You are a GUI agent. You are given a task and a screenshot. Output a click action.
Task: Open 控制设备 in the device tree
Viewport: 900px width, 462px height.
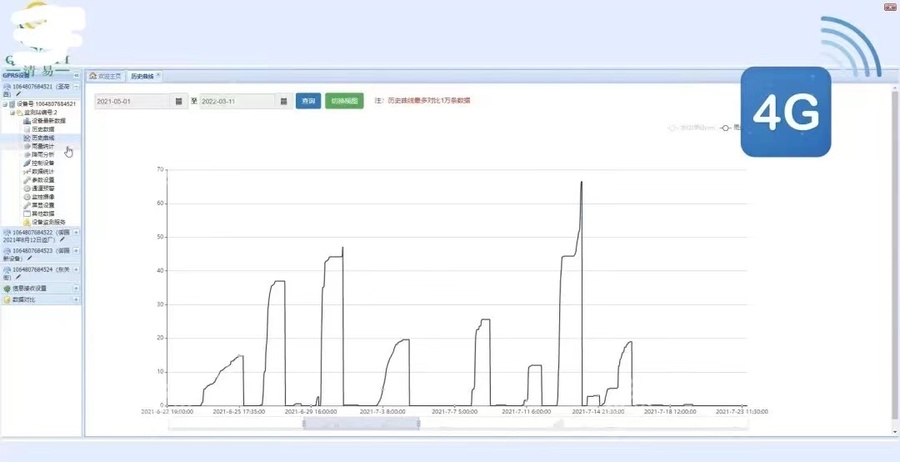pos(43,163)
